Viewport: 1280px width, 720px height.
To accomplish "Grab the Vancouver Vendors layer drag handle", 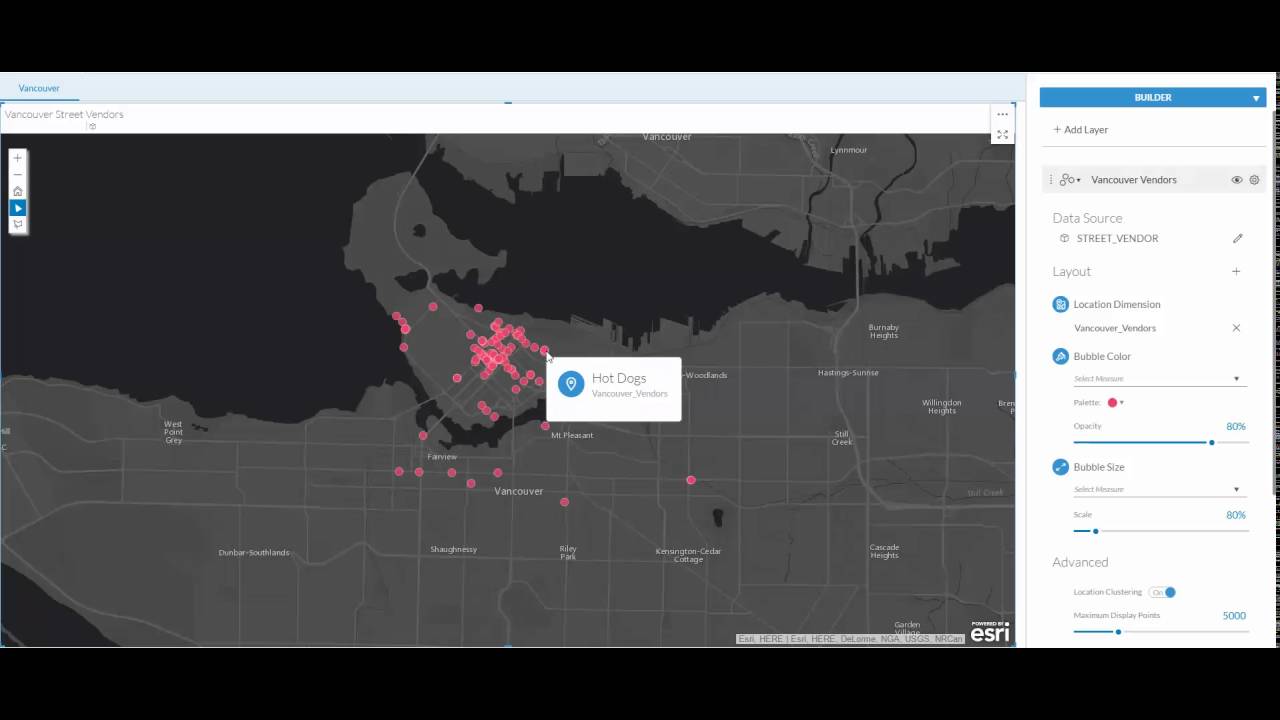I will [x=1050, y=180].
